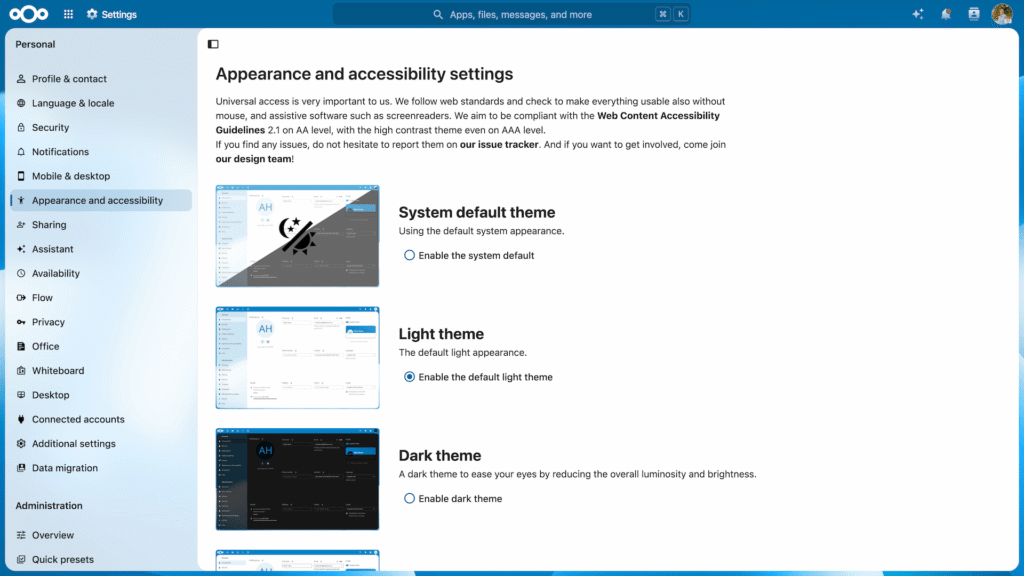Open Availability settings

101,273
